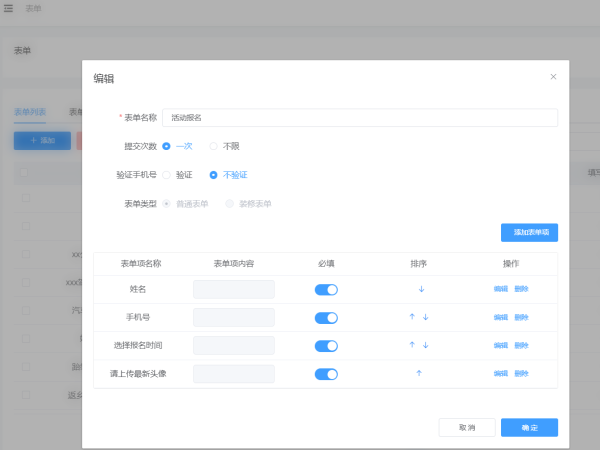Click 编辑 link in the 手机号 row
The width and height of the screenshot is (600, 450).
tap(501, 317)
